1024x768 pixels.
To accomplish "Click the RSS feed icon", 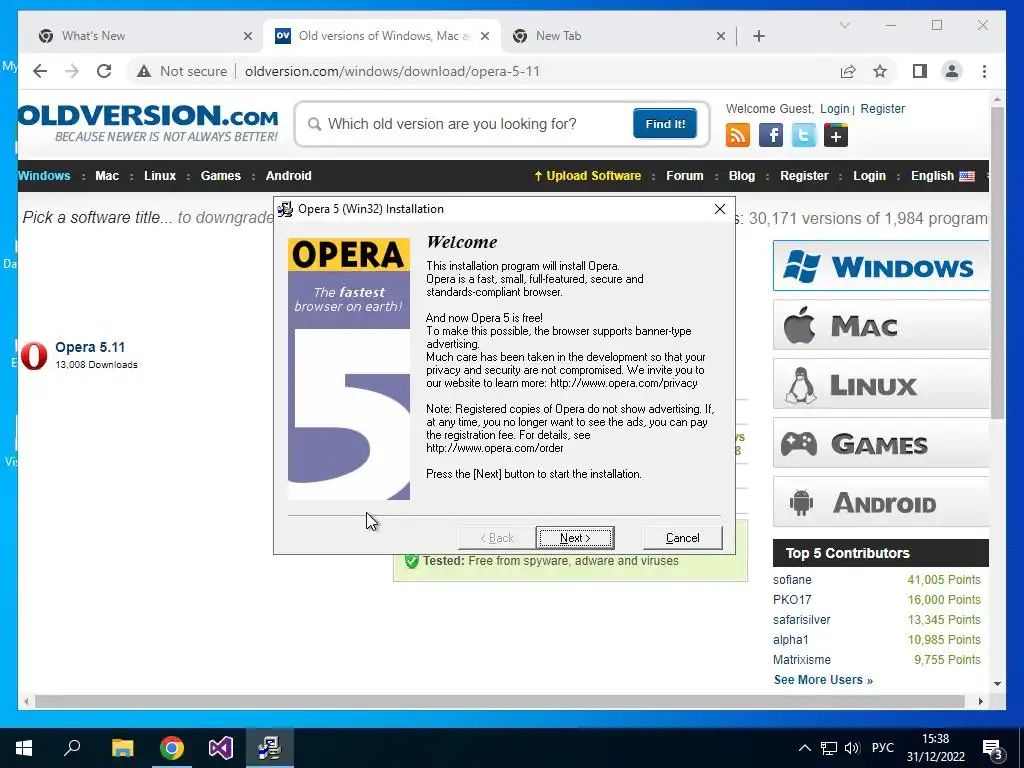I will click(x=737, y=136).
